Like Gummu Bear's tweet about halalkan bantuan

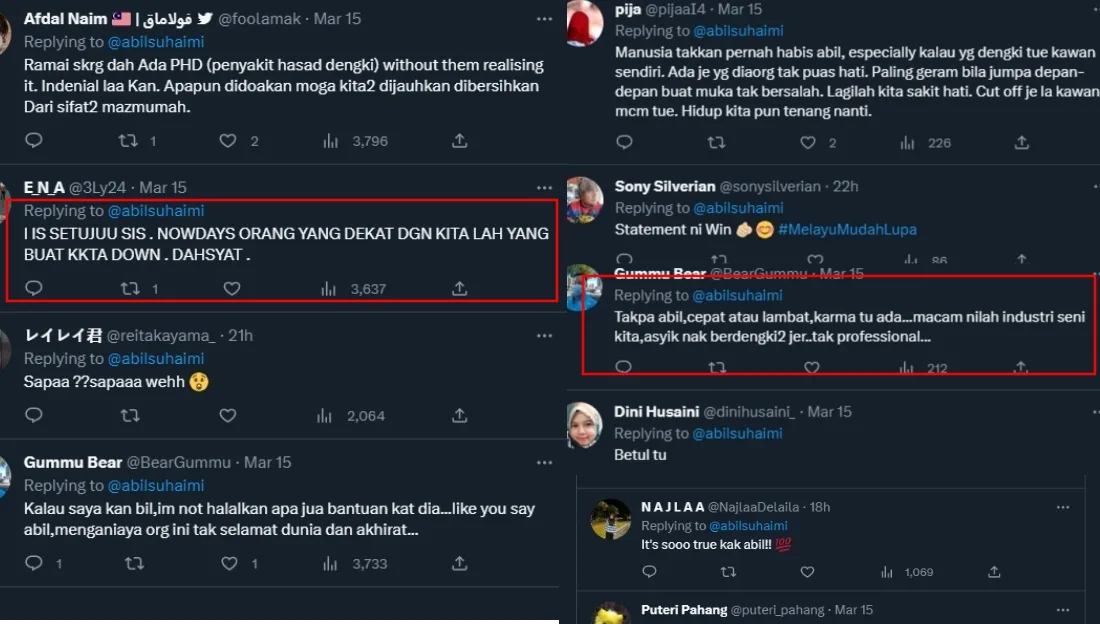[x=229, y=563]
